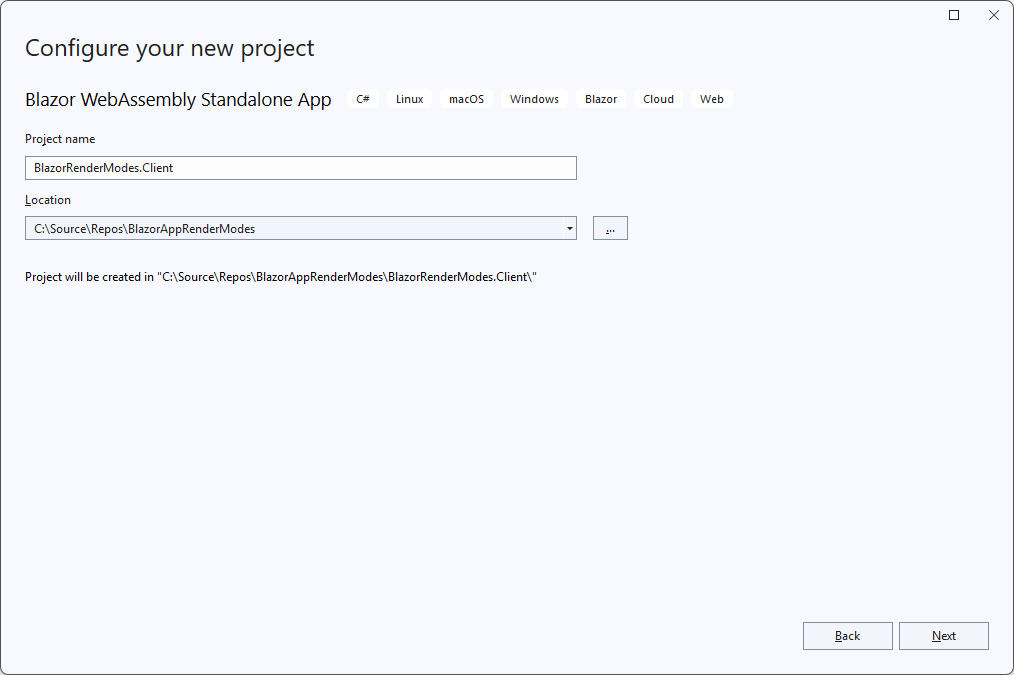Select the Blazor project tag

click(x=600, y=98)
